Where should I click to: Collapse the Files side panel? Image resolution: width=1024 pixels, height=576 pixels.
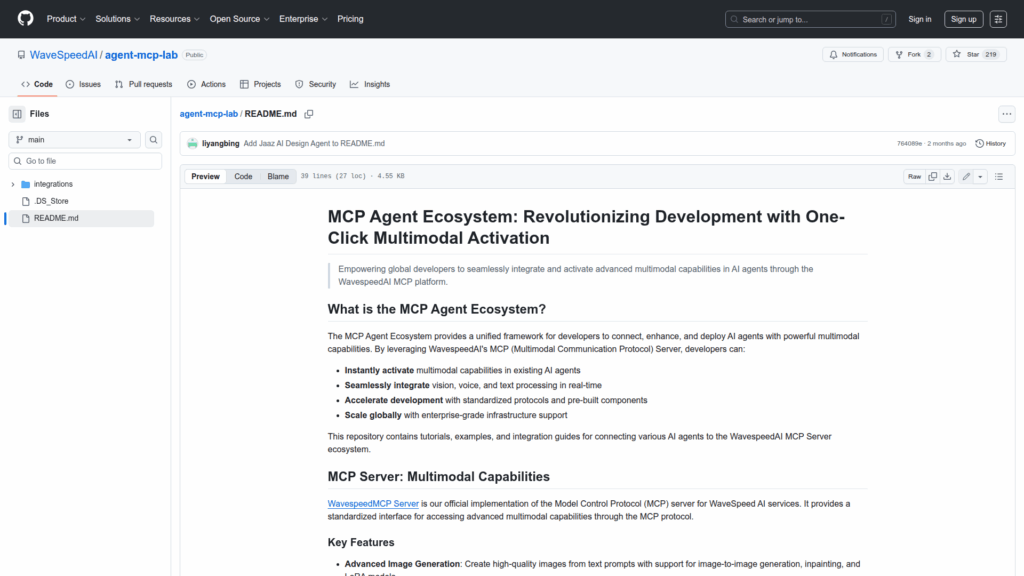pos(17,114)
